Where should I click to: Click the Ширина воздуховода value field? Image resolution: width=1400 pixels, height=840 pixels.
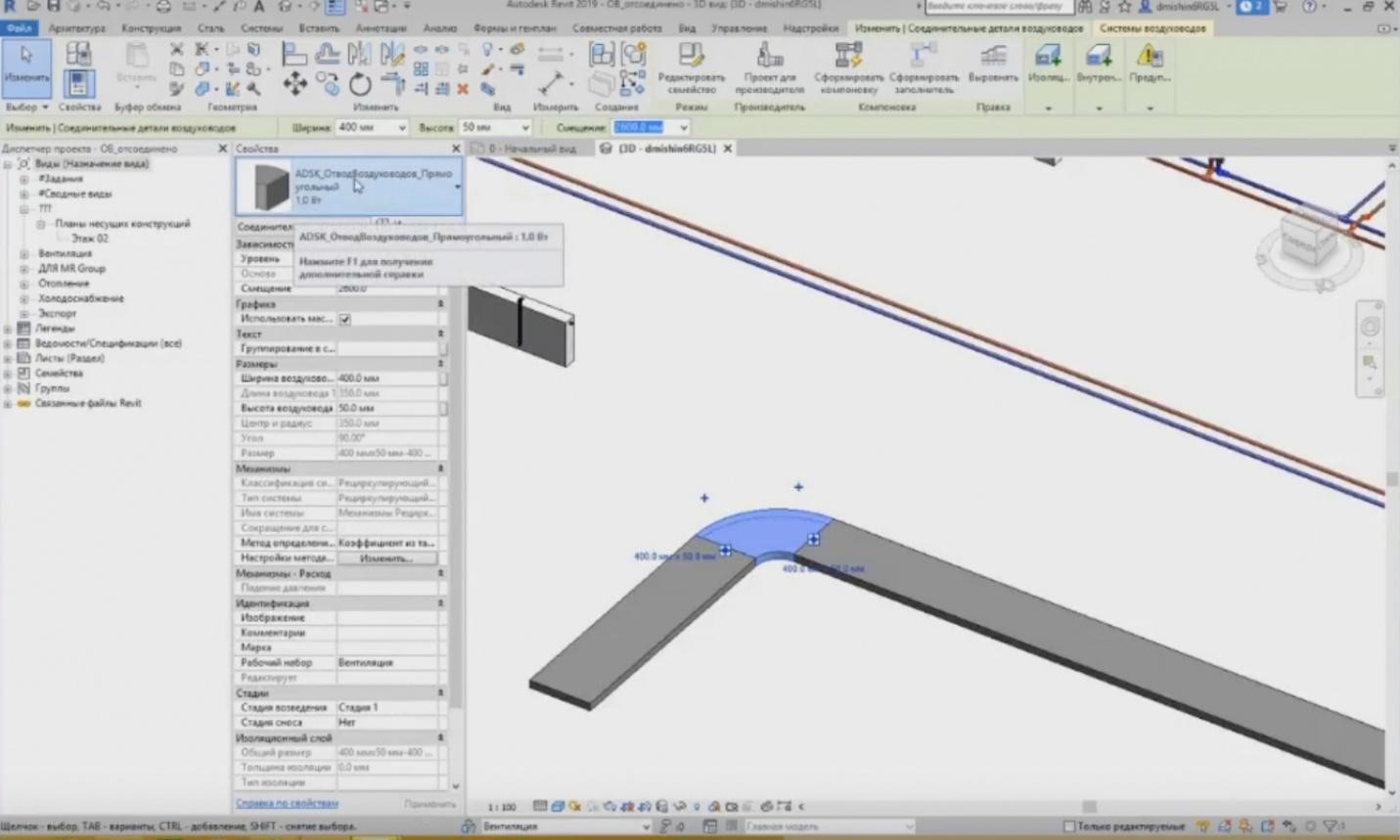(x=387, y=378)
